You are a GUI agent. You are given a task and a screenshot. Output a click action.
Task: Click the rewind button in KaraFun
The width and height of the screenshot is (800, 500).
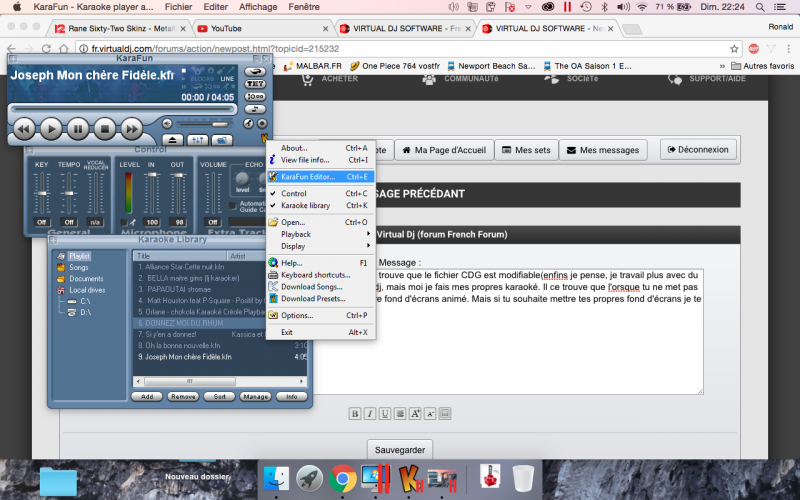tap(23, 129)
